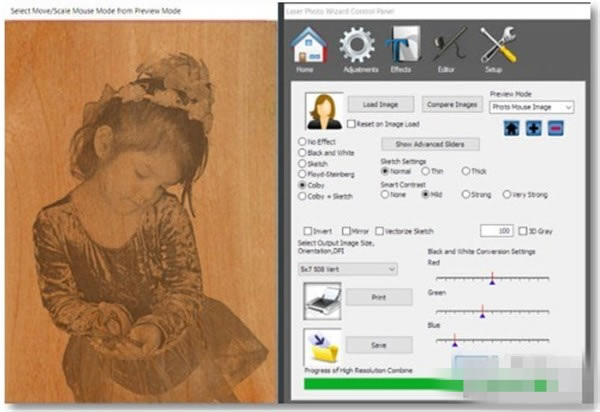Click the woman portrait thumbnail icon
This screenshot has height=412, width=600.
[x=324, y=111]
